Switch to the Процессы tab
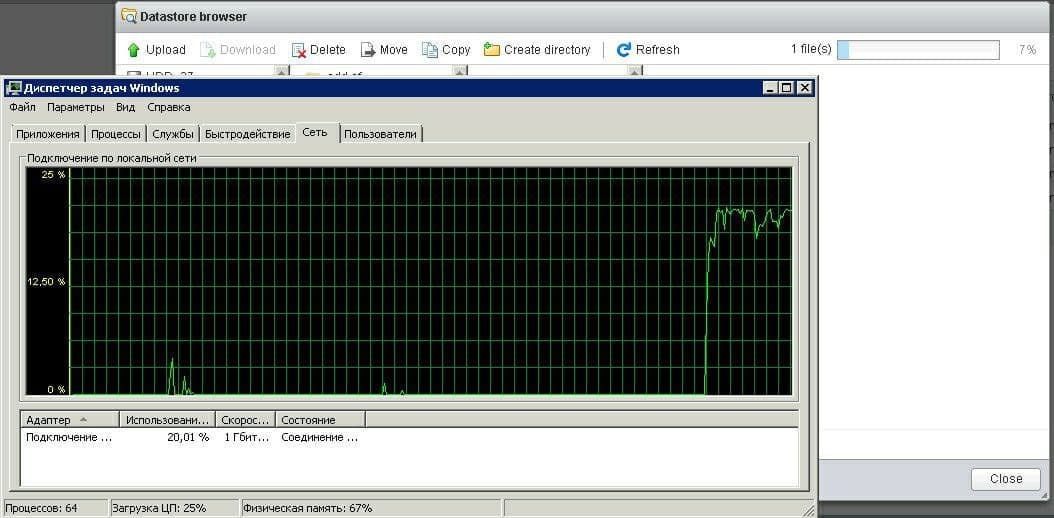 [116, 134]
